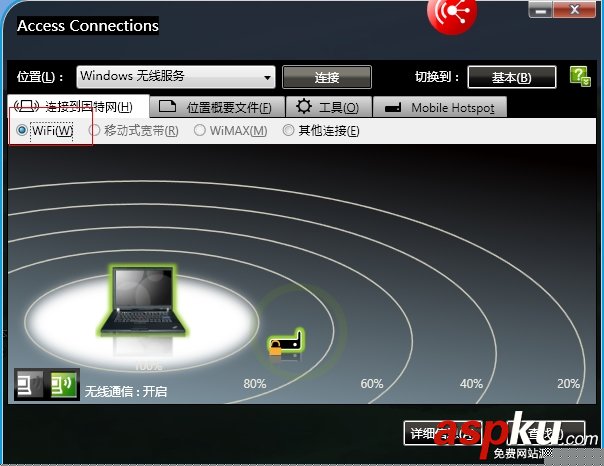This screenshot has width=604, height=466.
Task: Click the 40% signal ring label
Action: click(471, 384)
